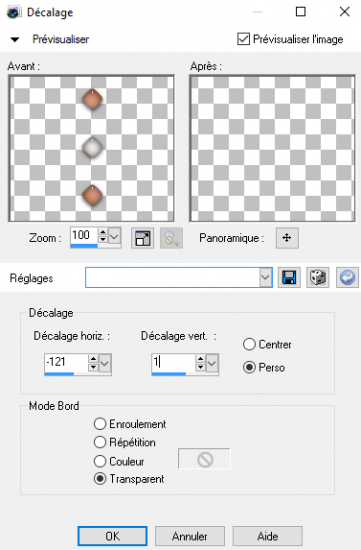The image size is (361, 550).
Task: Open the Réglages presets dropdown
Action: coord(266,278)
